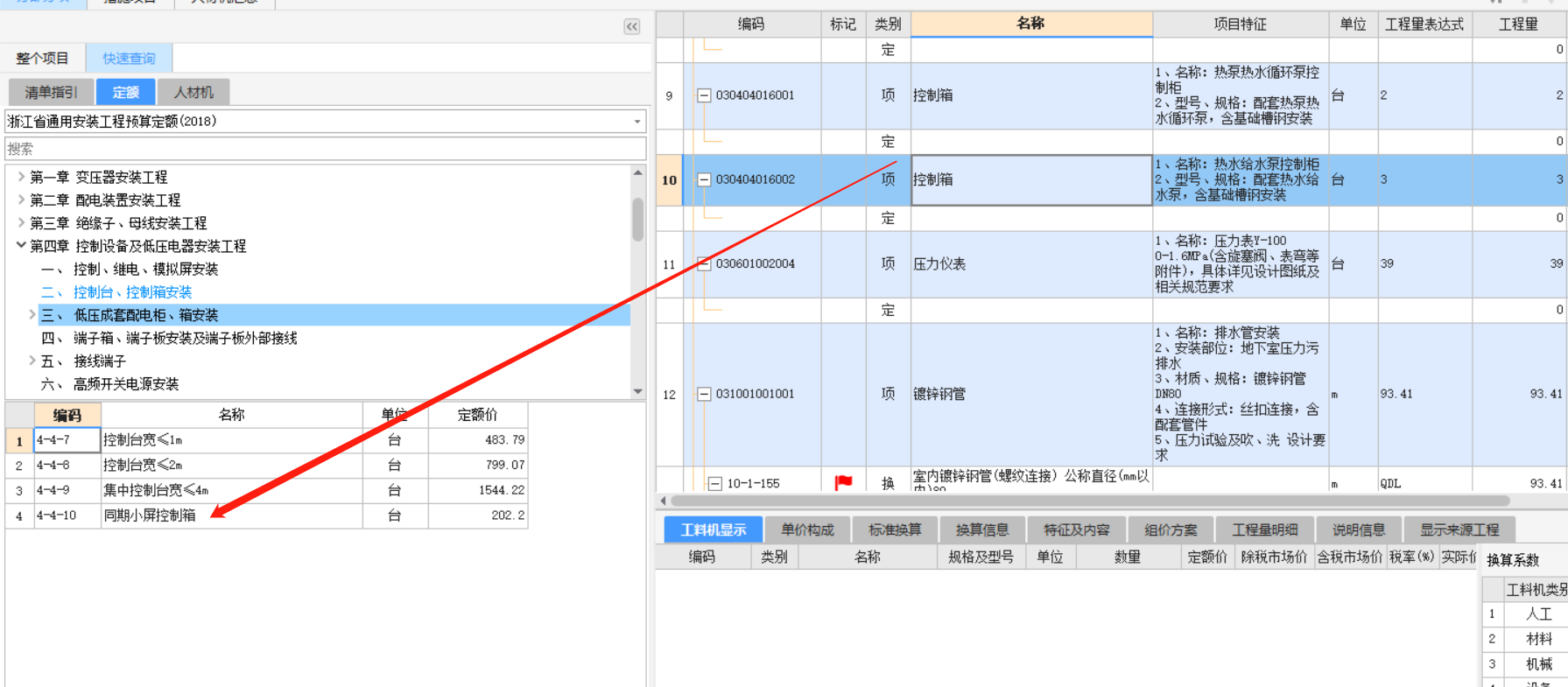Open the 浙江省通用安装工程预算定额(2018) dropdown
This screenshot has height=687, width=1568.
[x=637, y=122]
